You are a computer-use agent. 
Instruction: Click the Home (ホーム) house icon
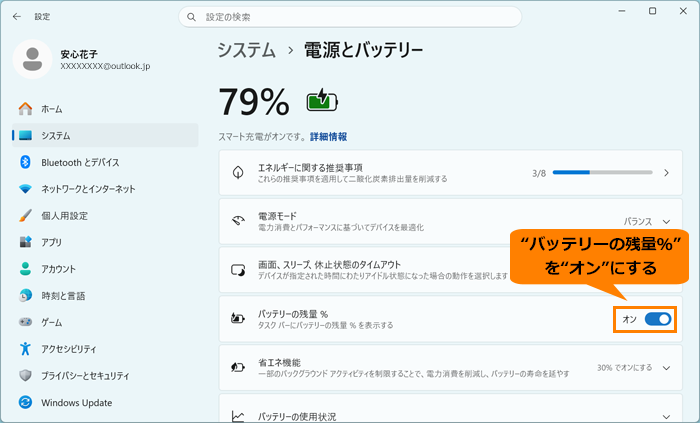25,108
